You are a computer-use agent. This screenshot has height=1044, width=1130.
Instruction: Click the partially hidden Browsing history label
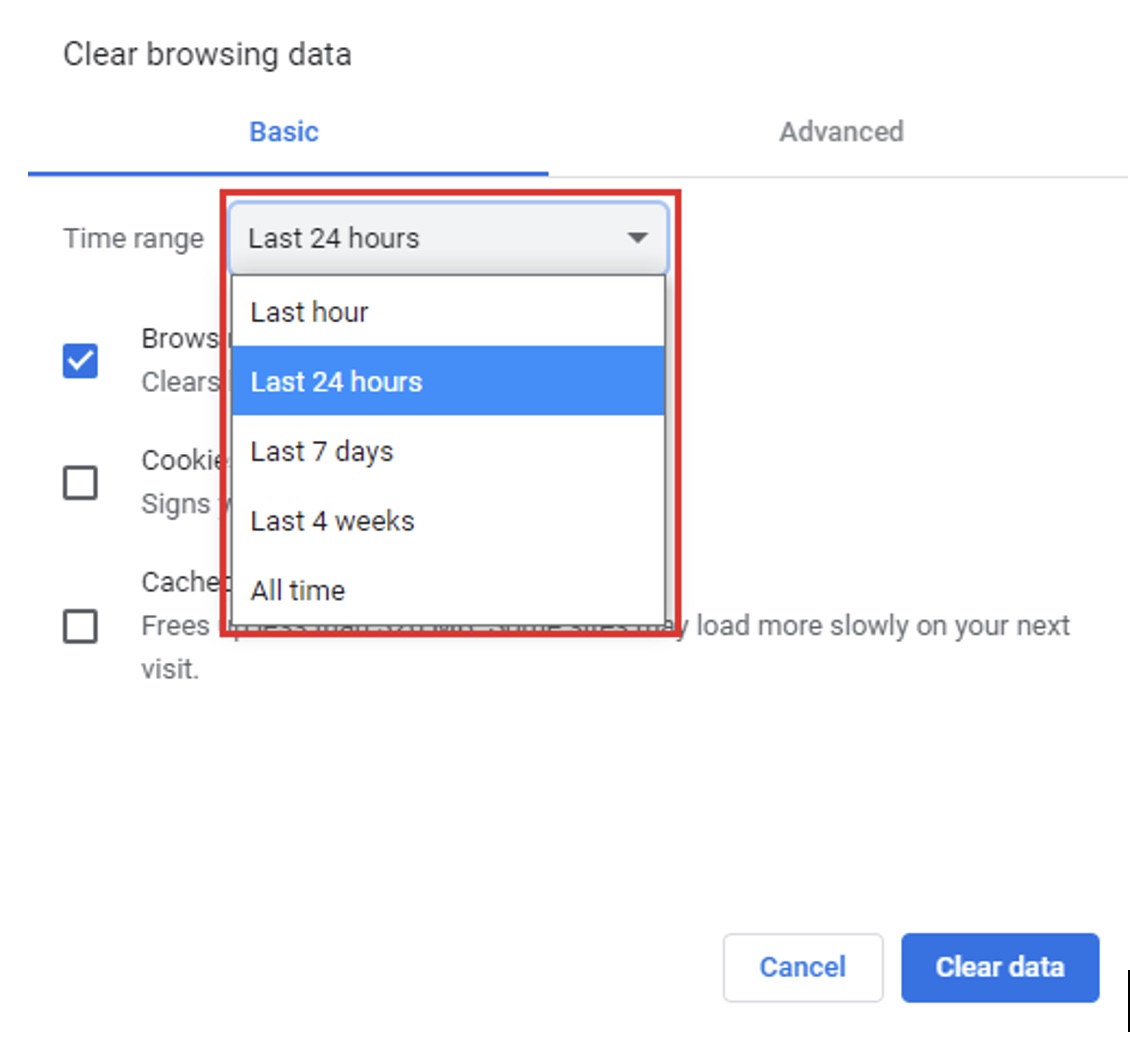[180, 339]
